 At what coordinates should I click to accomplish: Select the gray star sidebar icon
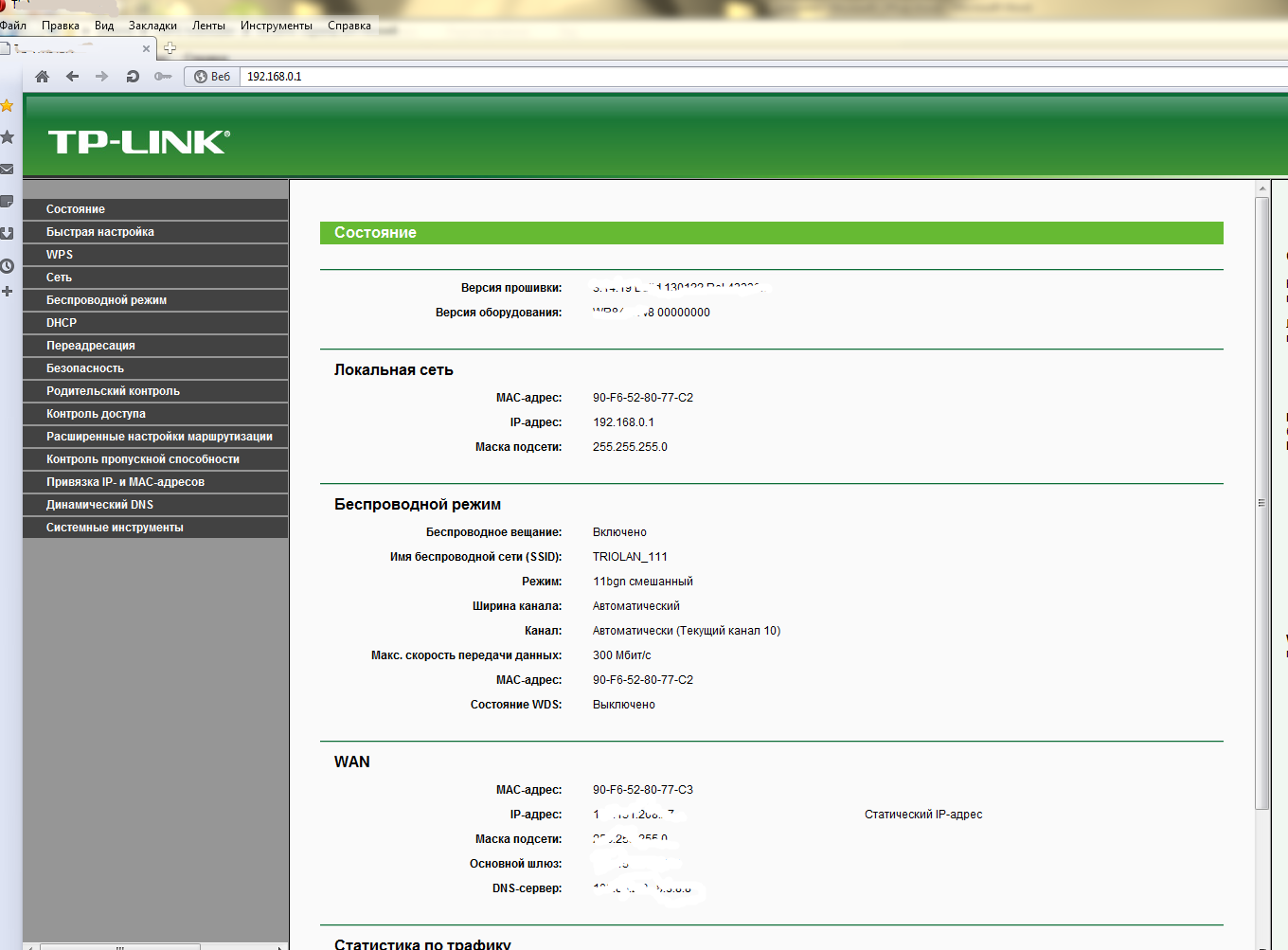8,136
